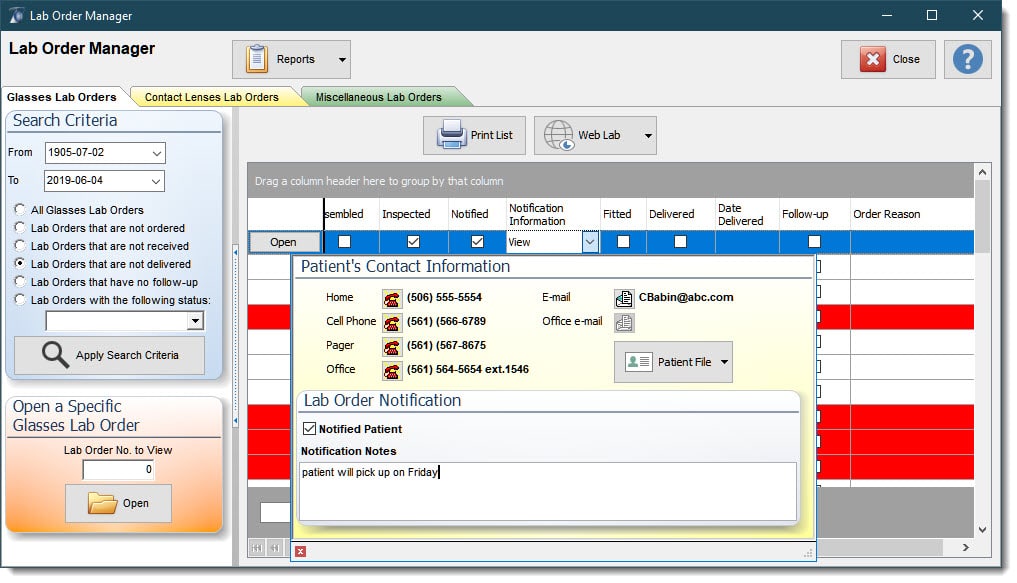Screen dimensions: 1017x583
Task: Click in the Notification Notes text box
Action: coord(547,492)
